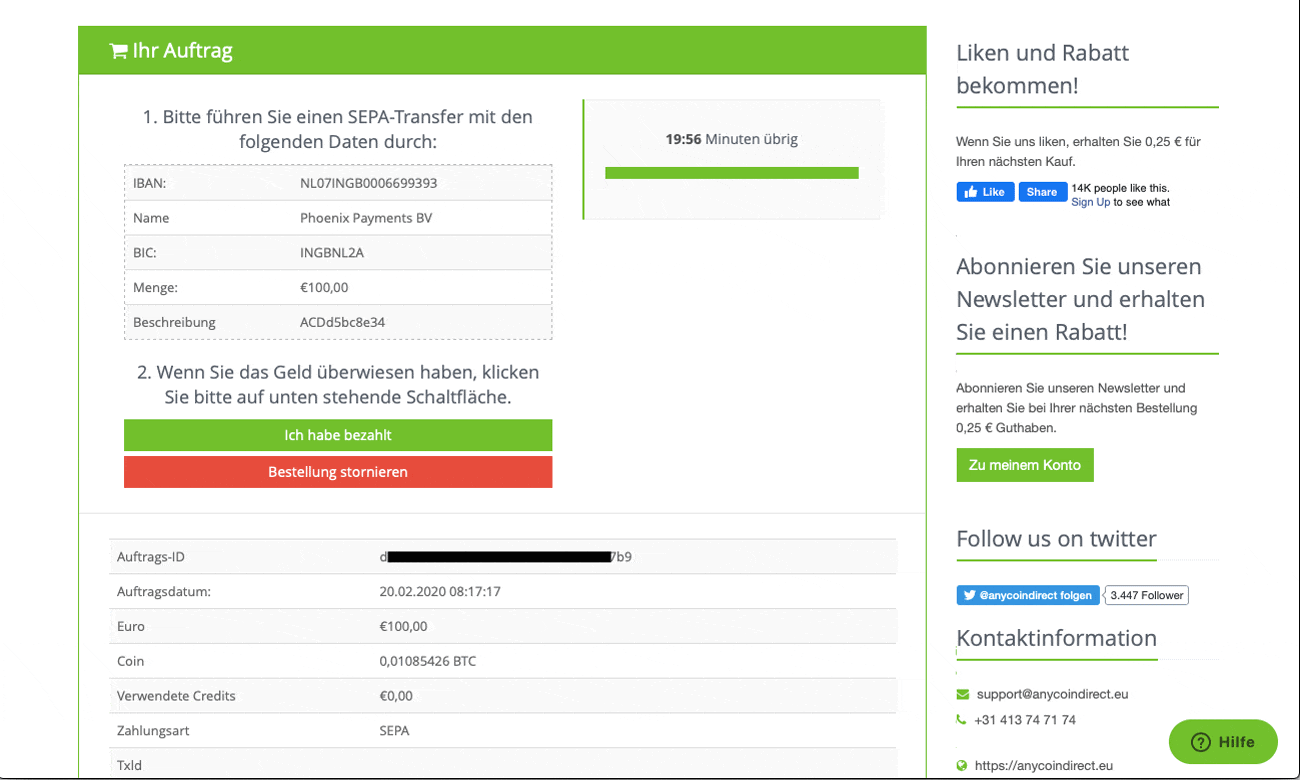Click the Facebook 'Sign Up' link
This screenshot has width=1300, height=780.
1090,202
